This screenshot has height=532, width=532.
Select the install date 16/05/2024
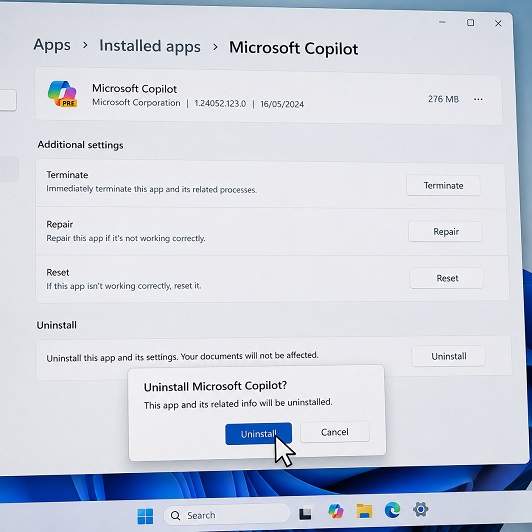(282, 104)
